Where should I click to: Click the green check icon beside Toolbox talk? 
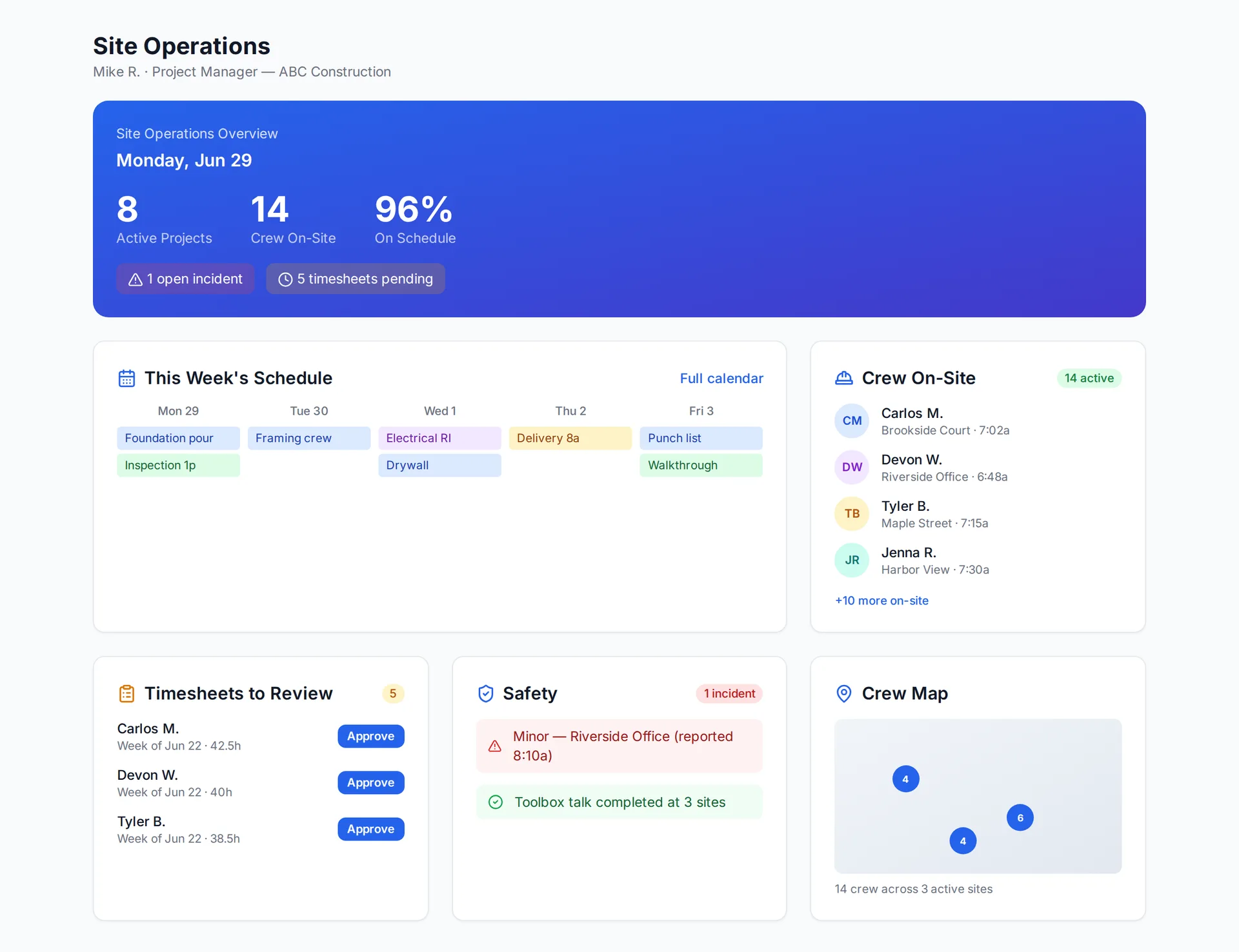pos(496,802)
